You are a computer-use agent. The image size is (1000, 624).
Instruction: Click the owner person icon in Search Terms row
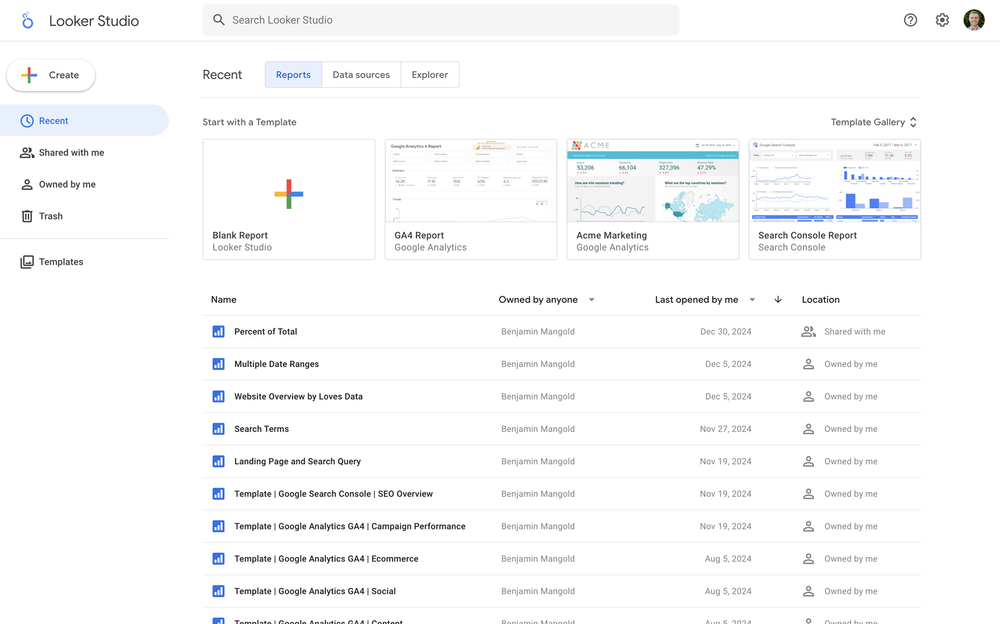(x=808, y=429)
